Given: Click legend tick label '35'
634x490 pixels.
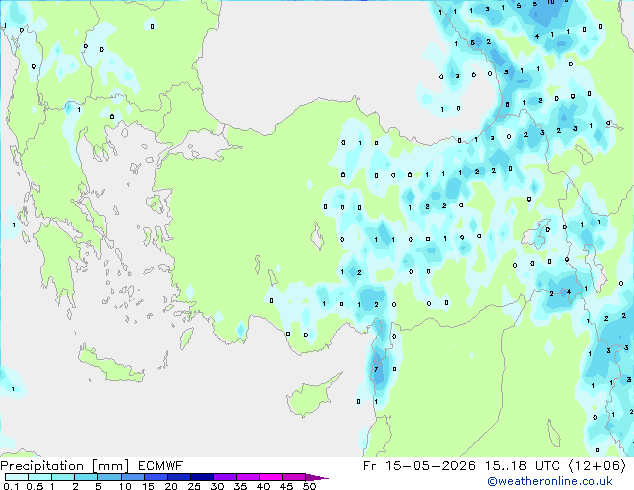Looking at the screenshot, I should tap(240, 486).
